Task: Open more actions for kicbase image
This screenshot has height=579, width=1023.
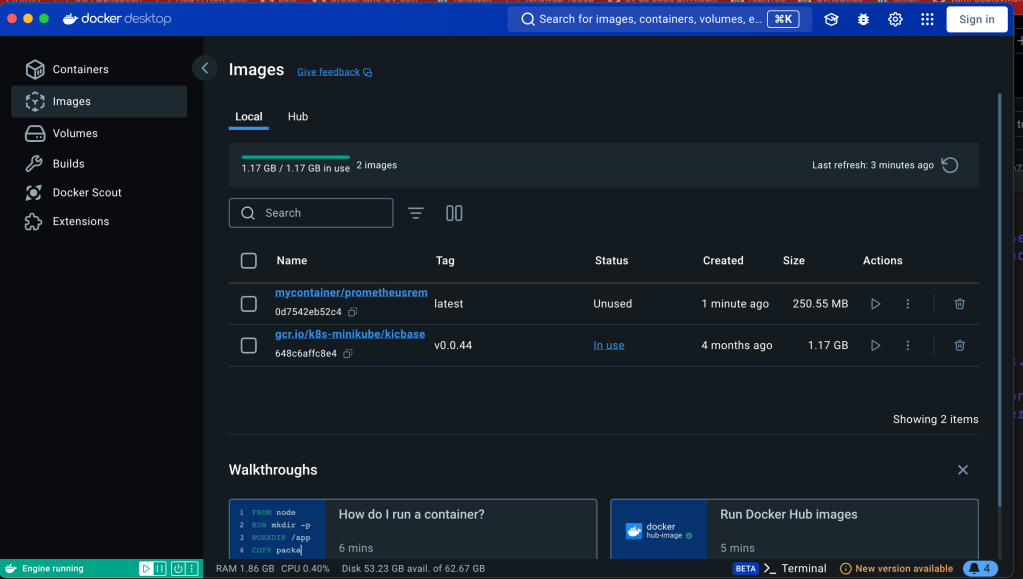Action: pos(908,345)
